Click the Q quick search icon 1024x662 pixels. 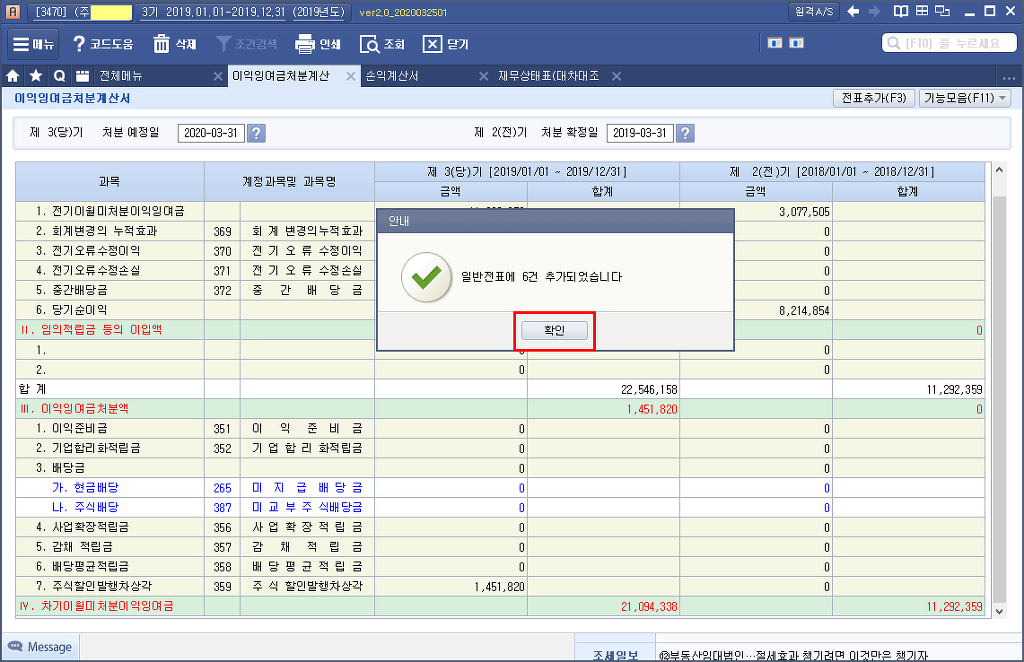pos(59,76)
